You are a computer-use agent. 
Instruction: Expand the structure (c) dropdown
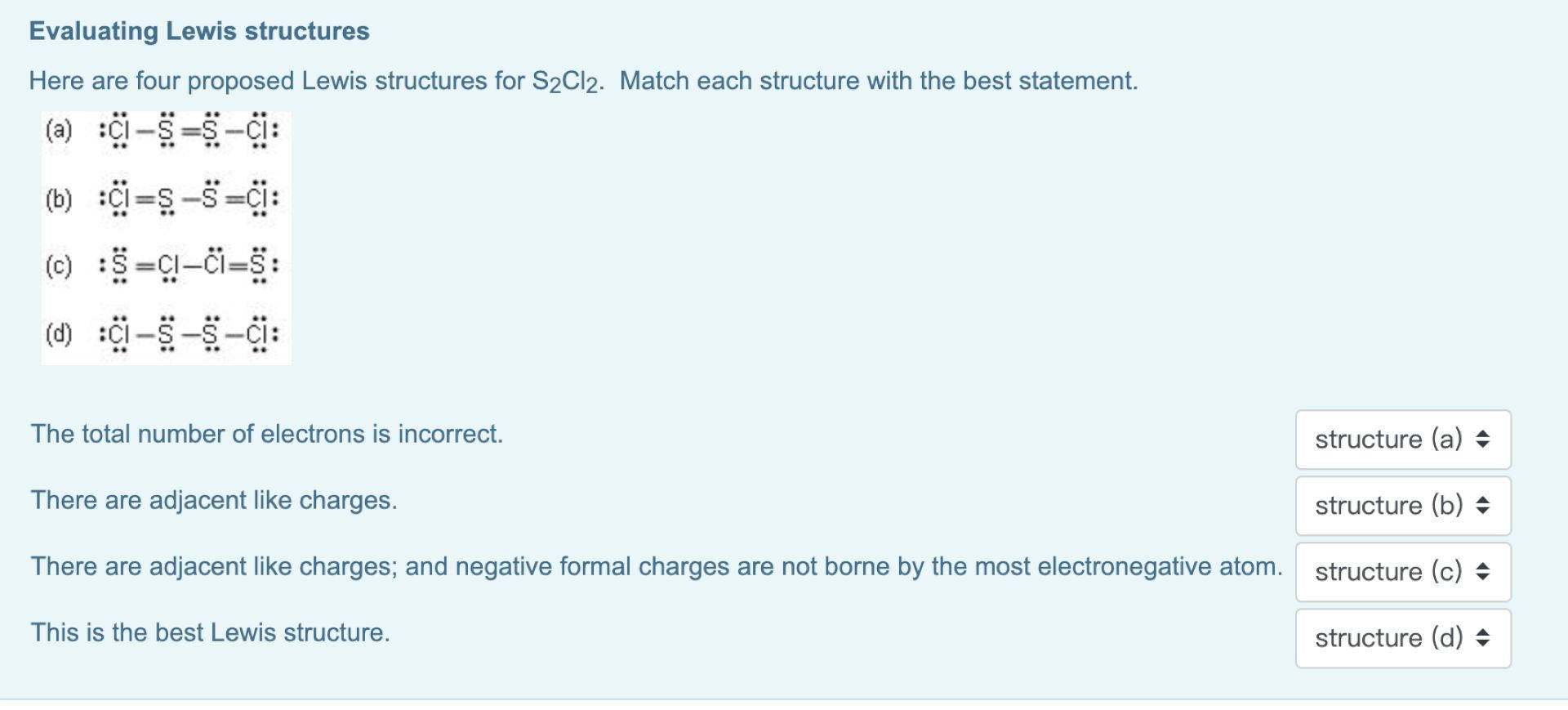pyautogui.click(x=1402, y=572)
